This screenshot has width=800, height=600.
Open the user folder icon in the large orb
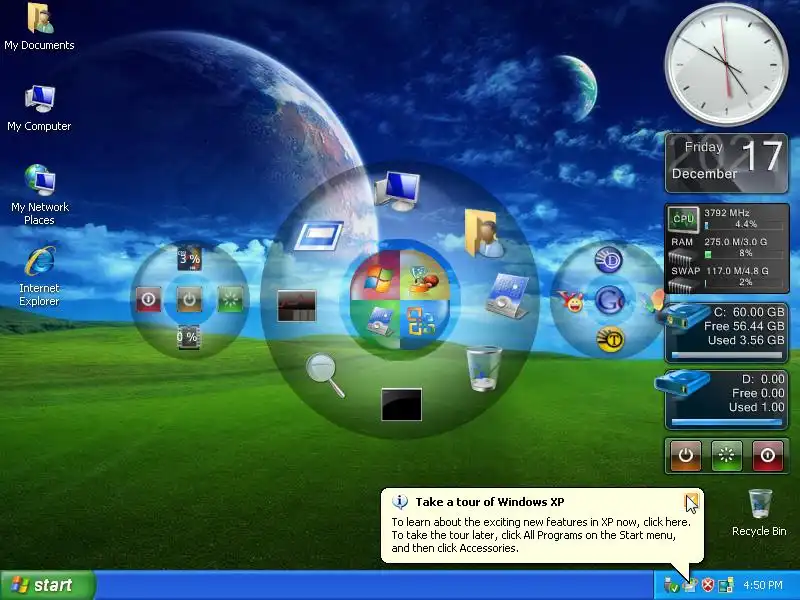coord(482,233)
